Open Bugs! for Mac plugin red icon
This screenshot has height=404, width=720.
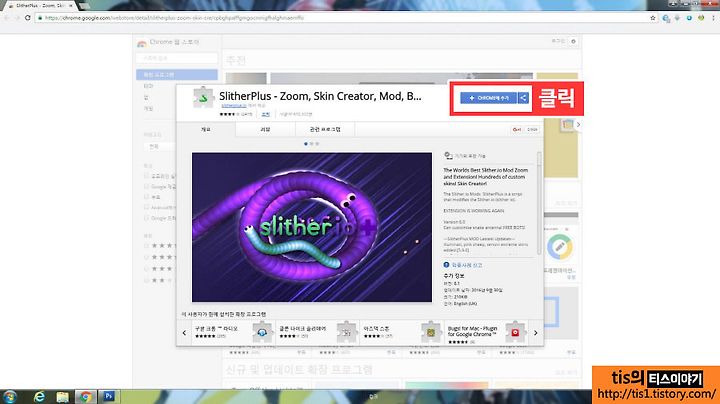tap(515, 332)
